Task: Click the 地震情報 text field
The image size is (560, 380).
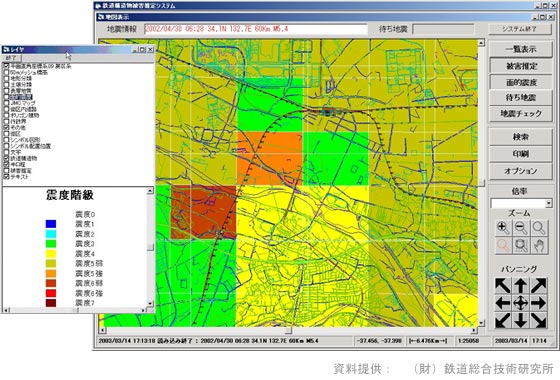Action: click(x=256, y=29)
